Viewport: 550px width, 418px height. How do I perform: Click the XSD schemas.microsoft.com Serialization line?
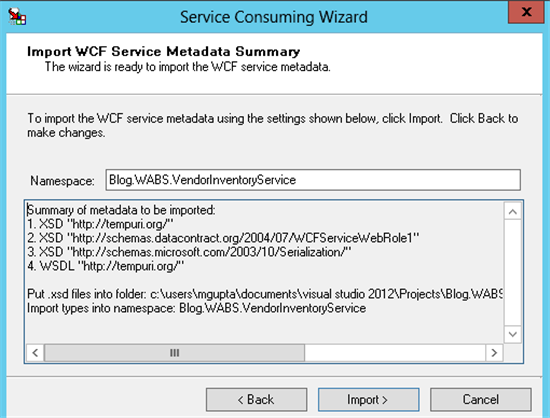(x=189, y=252)
